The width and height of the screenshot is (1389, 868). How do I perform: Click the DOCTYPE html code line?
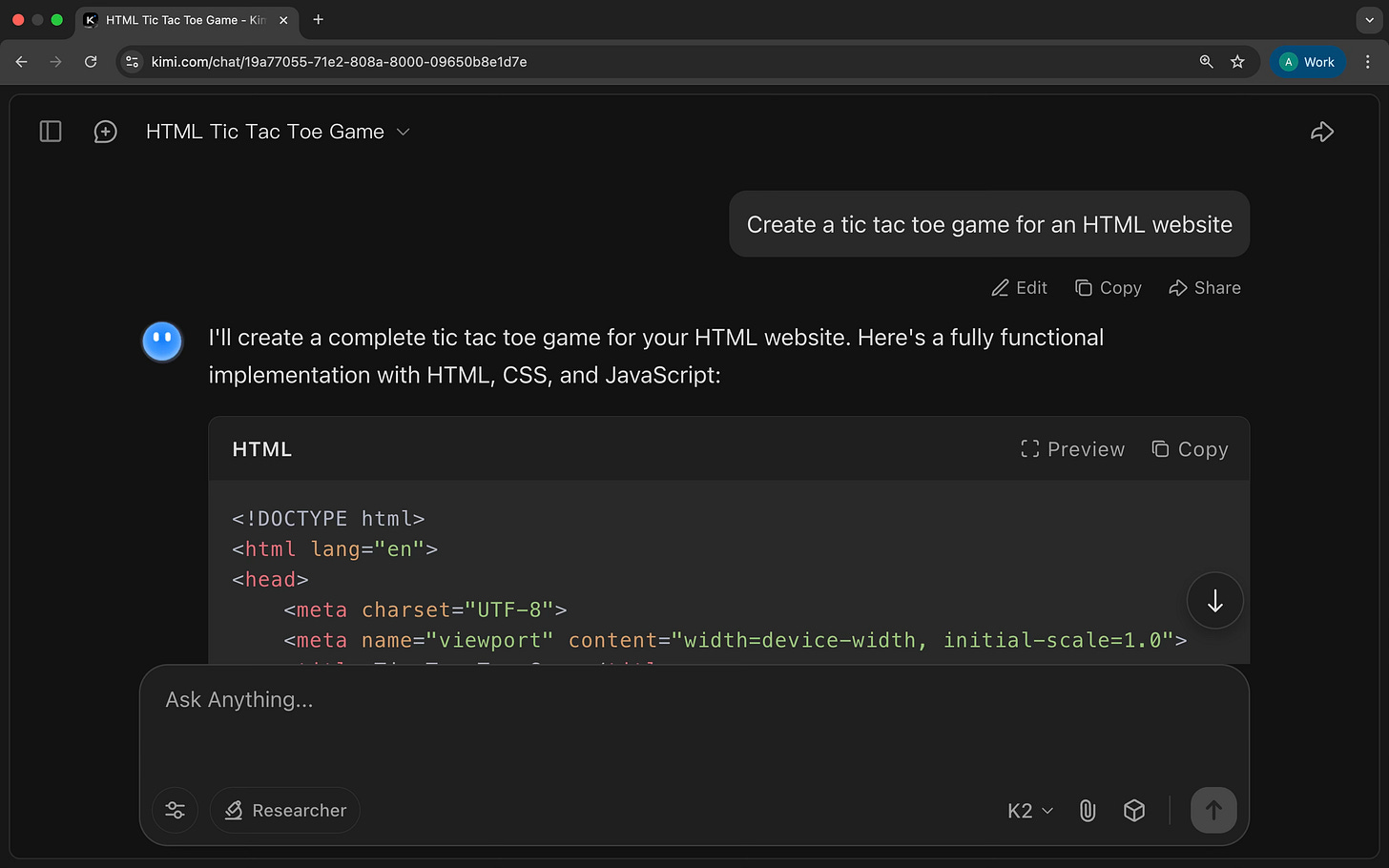tap(328, 519)
